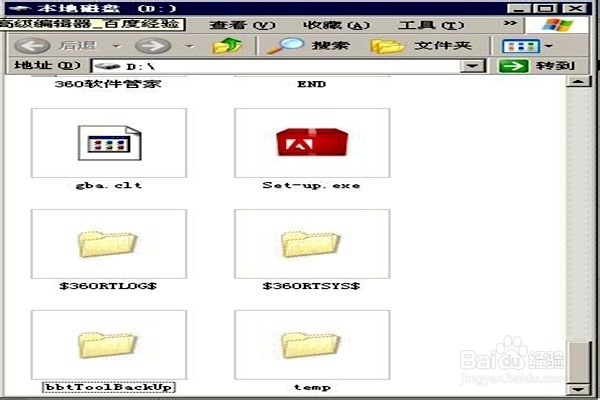
Task: Click the Back arrow button
Action: 32,46
